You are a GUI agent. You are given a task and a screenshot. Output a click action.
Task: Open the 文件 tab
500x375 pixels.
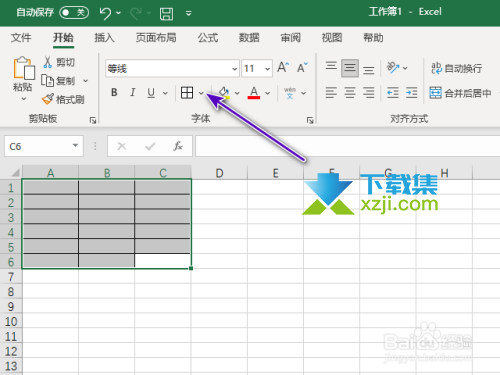[x=21, y=38]
